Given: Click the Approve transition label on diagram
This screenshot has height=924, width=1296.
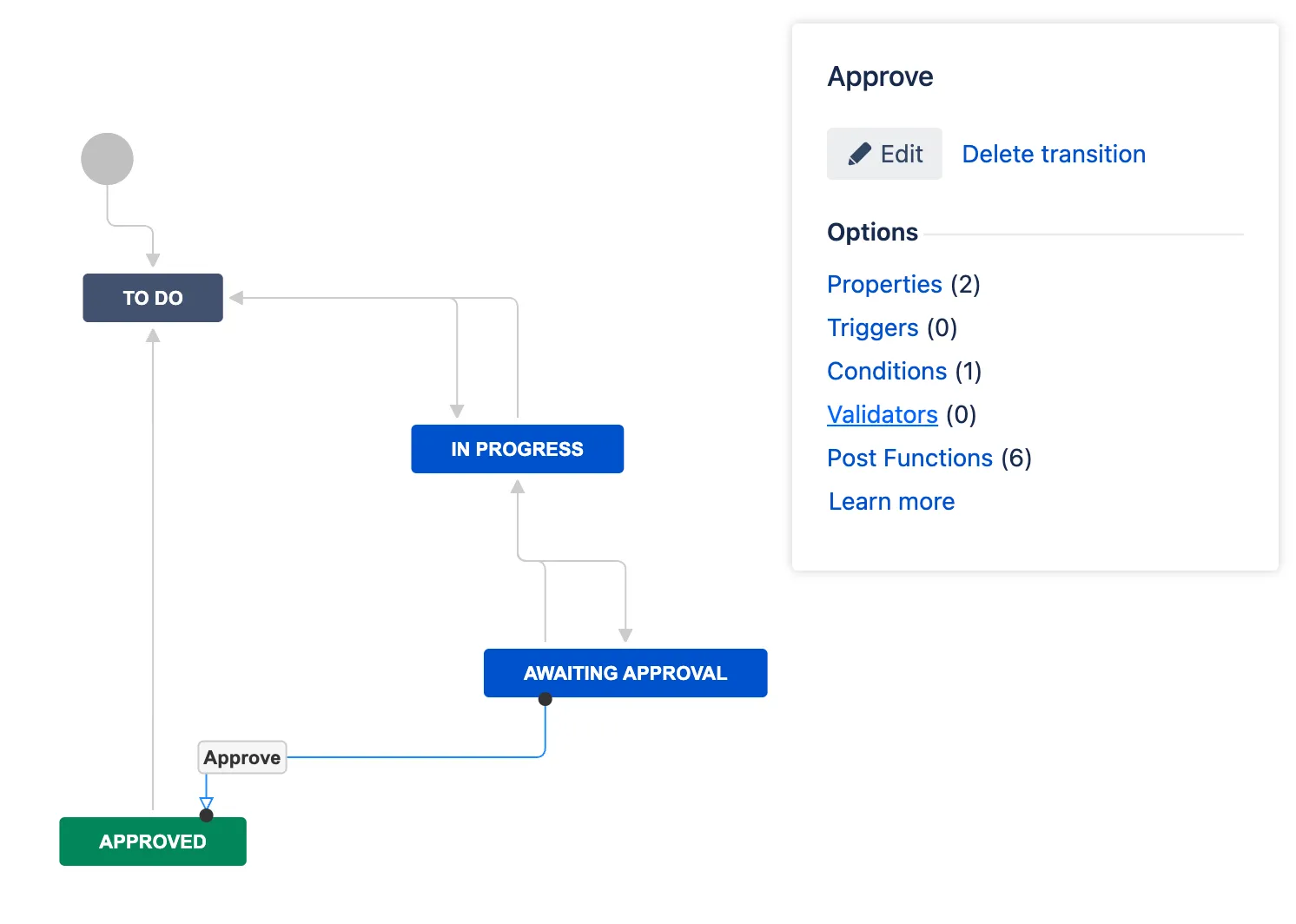Looking at the screenshot, I should pos(242,757).
